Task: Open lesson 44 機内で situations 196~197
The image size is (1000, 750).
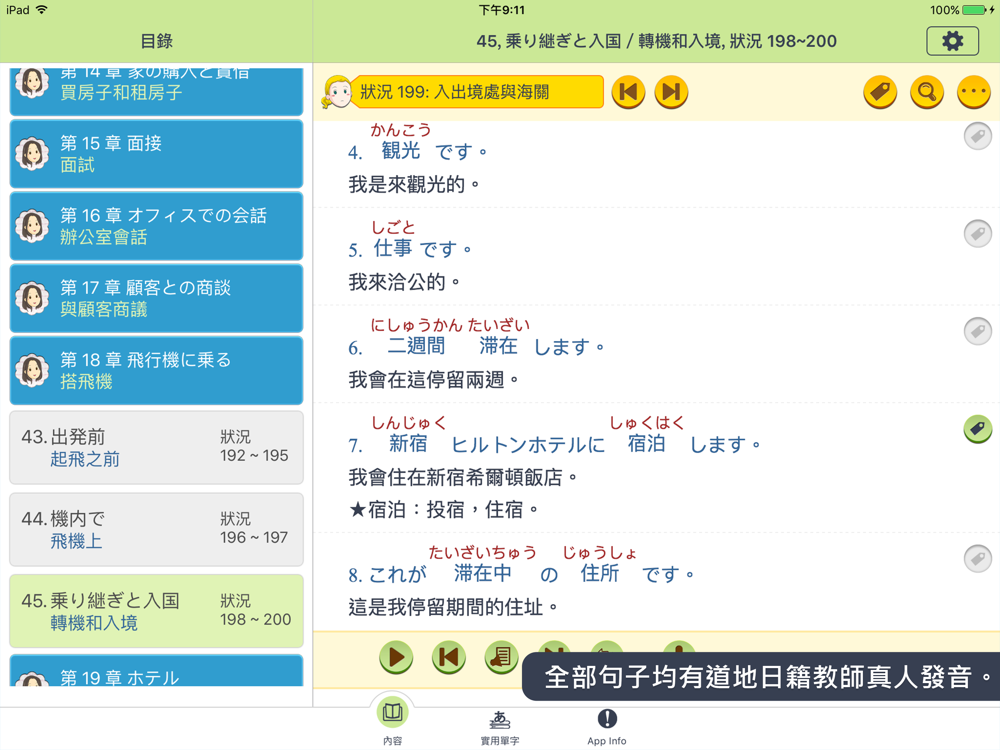Action: (x=156, y=529)
